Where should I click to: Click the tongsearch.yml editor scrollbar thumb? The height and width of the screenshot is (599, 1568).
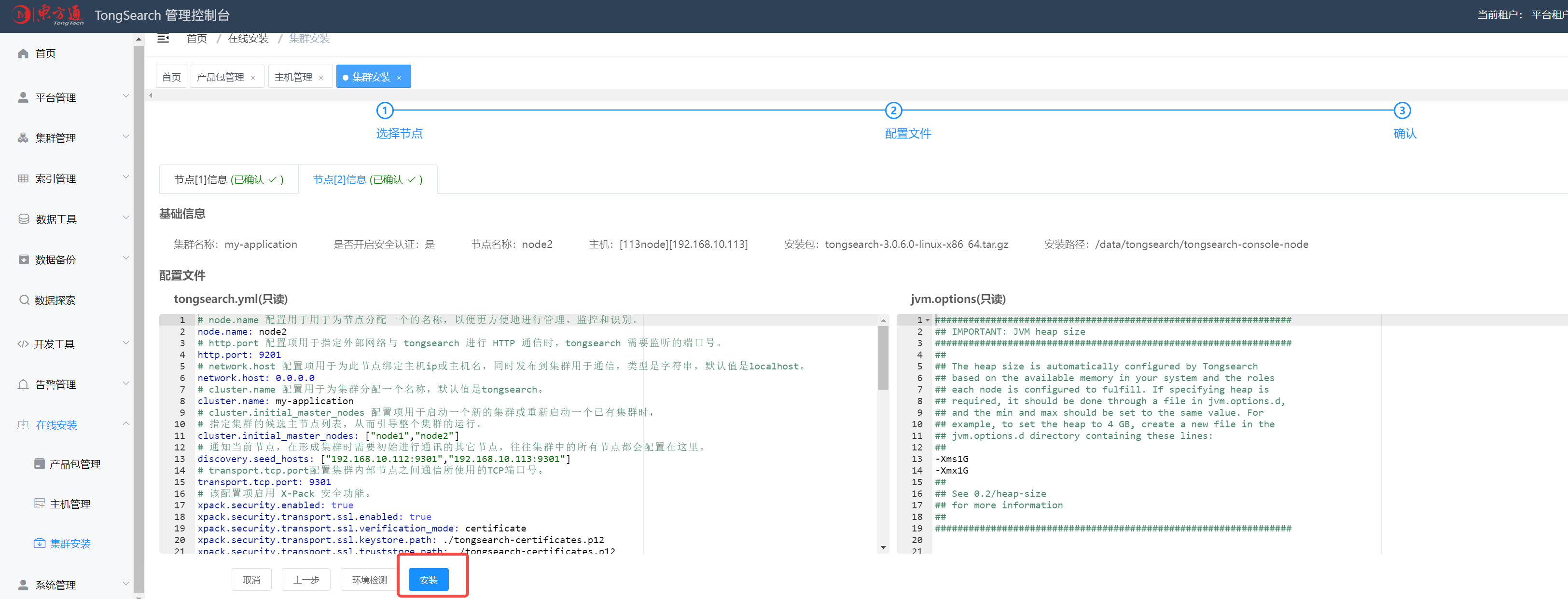click(883, 357)
